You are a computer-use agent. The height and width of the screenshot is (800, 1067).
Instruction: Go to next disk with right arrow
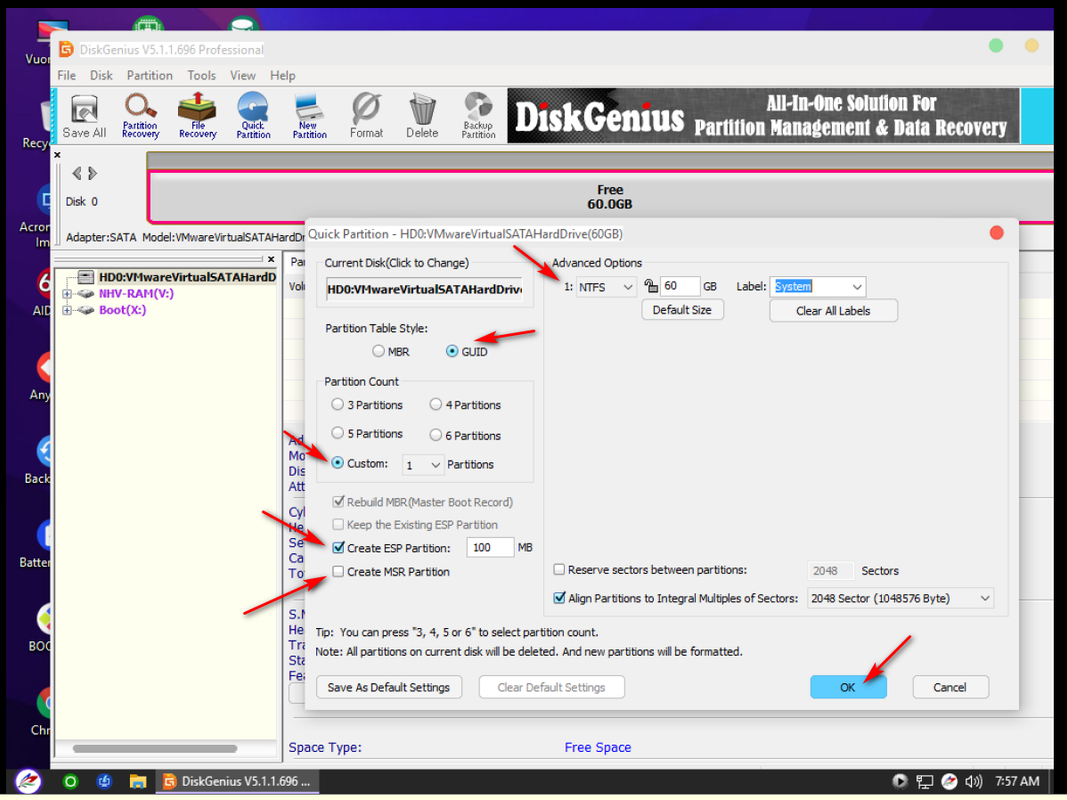pyautogui.click(x=93, y=173)
